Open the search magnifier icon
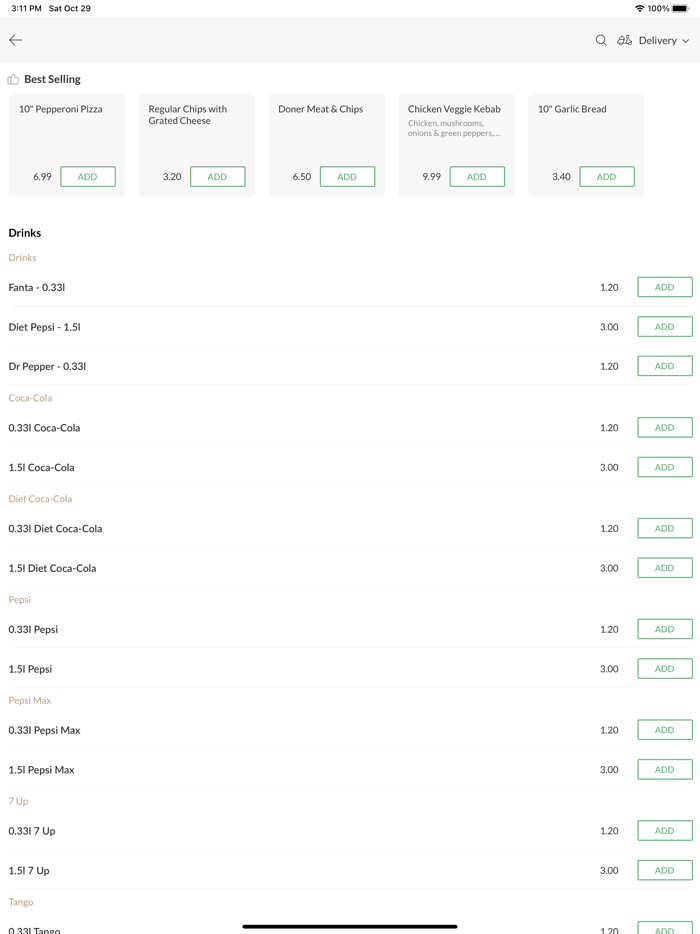 click(x=601, y=40)
